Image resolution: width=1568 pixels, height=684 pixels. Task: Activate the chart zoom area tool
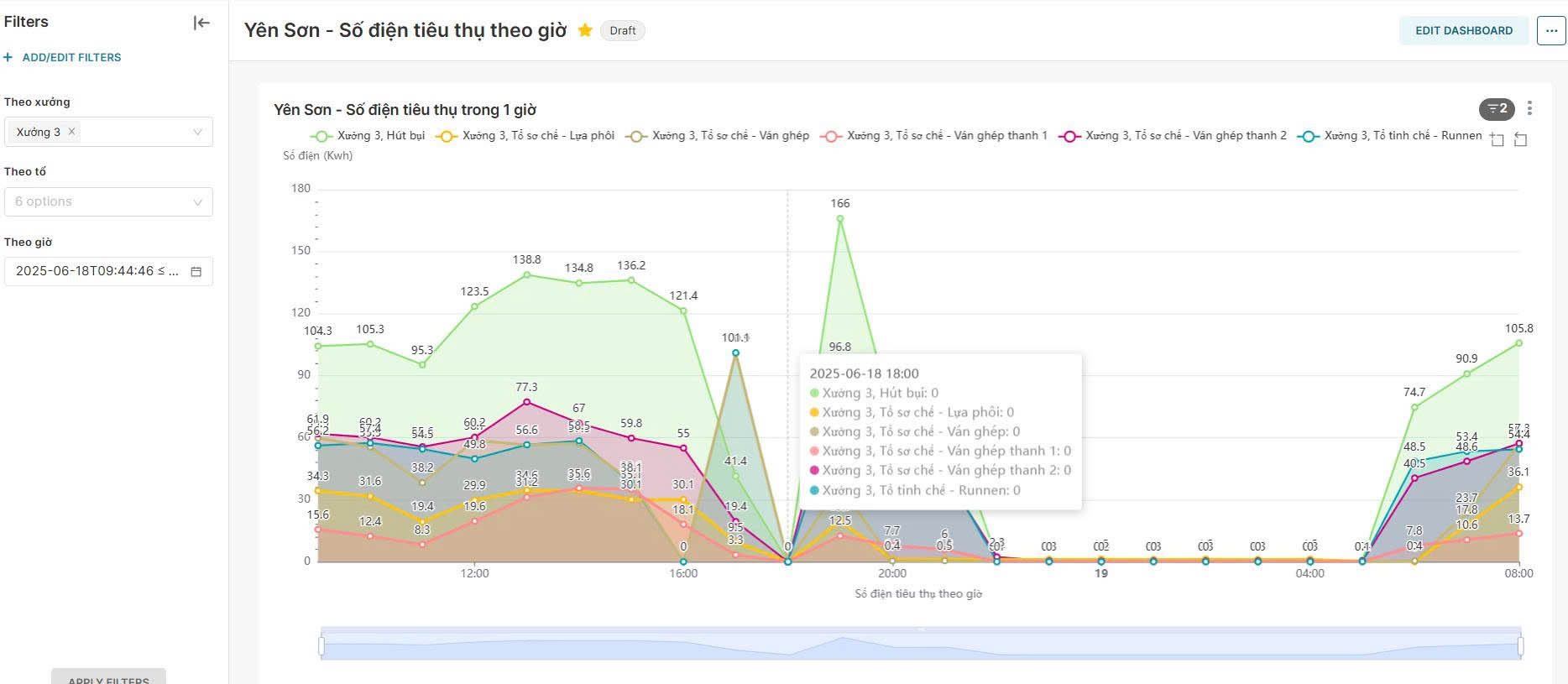[1497, 139]
